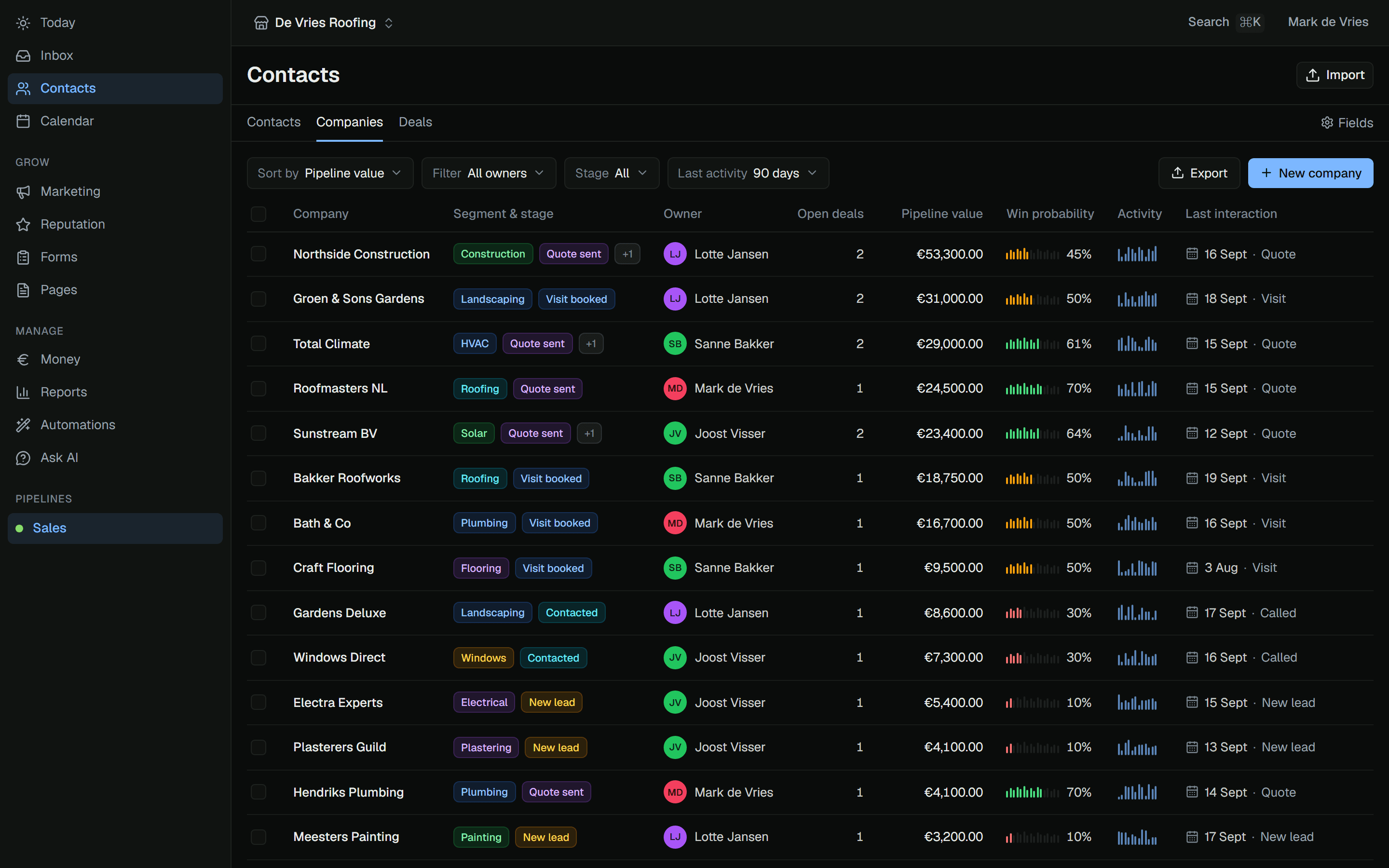Image resolution: width=1389 pixels, height=868 pixels.
Task: Check the Northside Construction row checkbox
Action: click(259, 254)
